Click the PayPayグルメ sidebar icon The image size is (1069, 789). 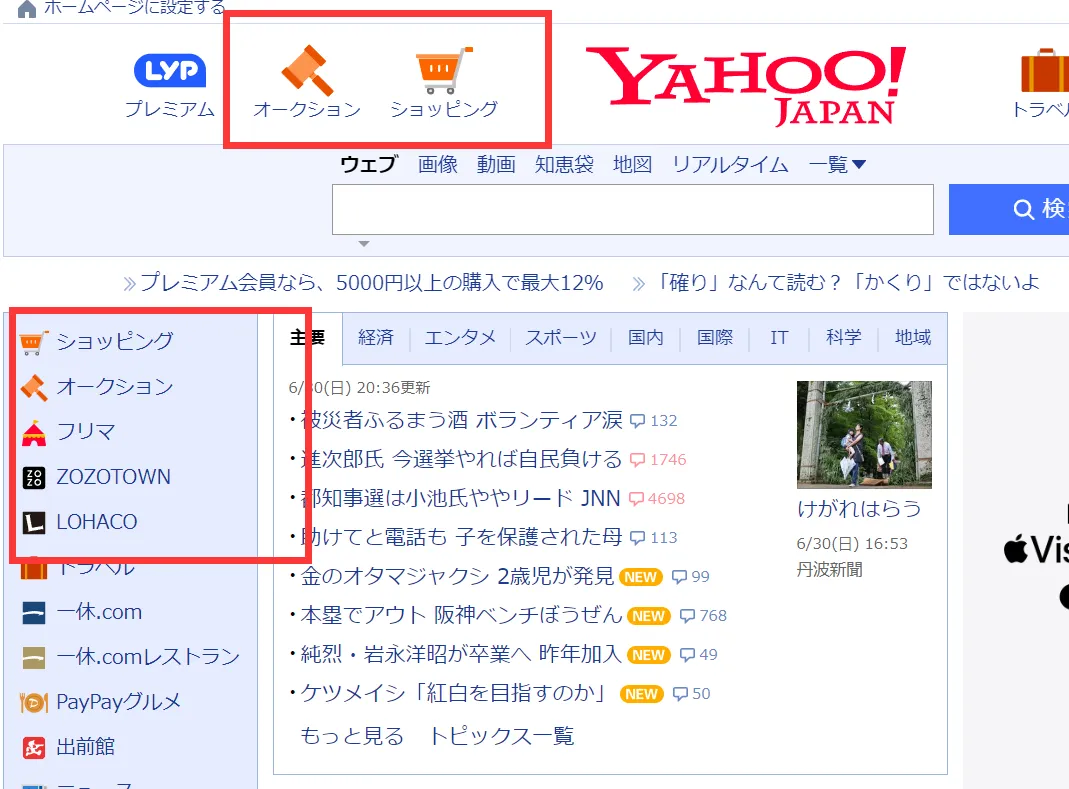coord(33,702)
